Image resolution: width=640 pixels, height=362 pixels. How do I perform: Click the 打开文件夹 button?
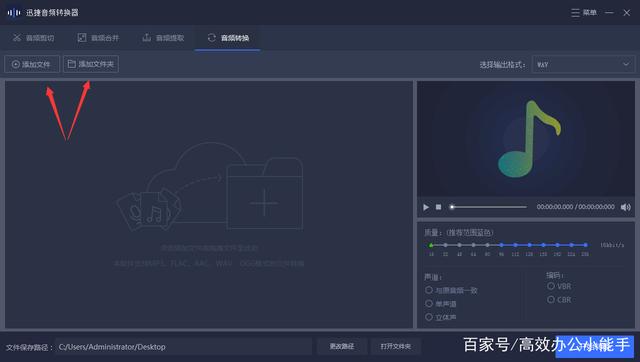tap(396, 346)
